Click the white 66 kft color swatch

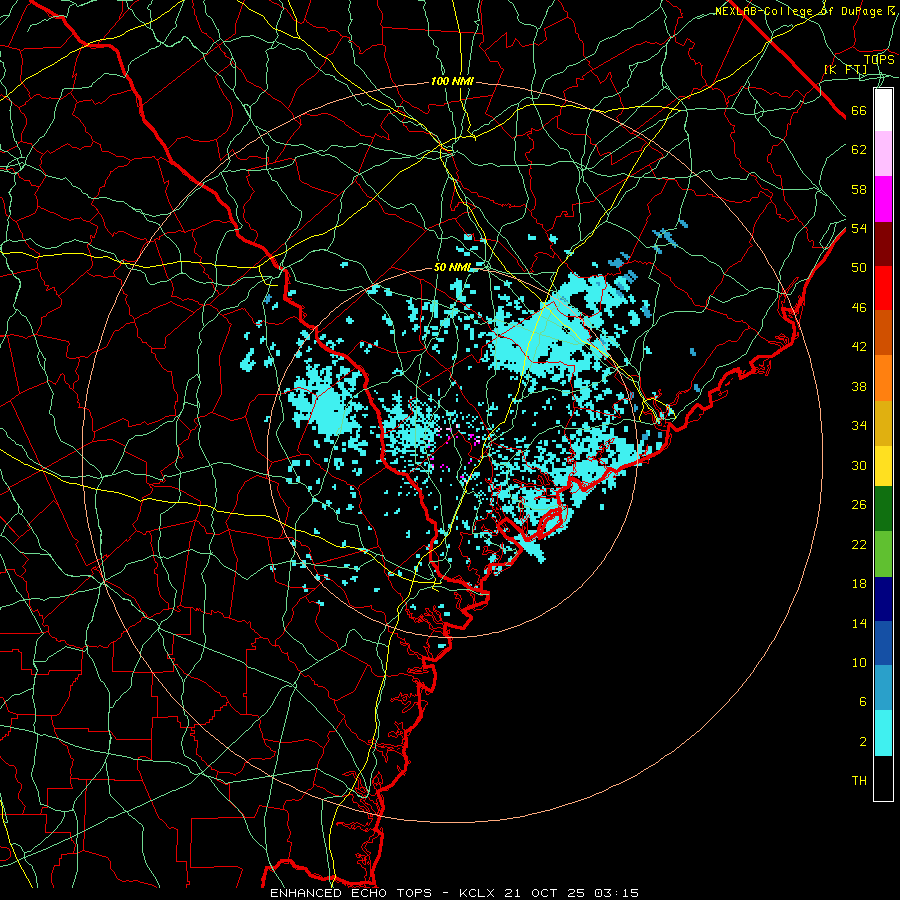coord(883,110)
